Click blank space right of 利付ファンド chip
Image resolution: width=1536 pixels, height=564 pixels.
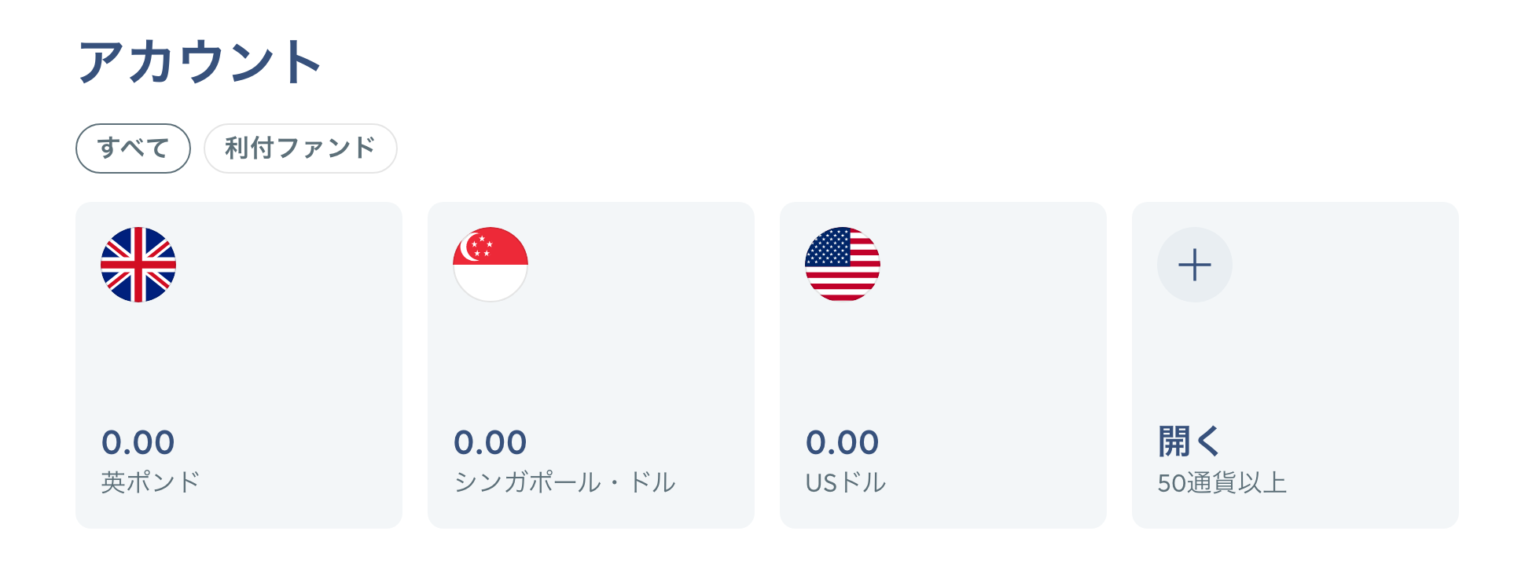pos(800,149)
